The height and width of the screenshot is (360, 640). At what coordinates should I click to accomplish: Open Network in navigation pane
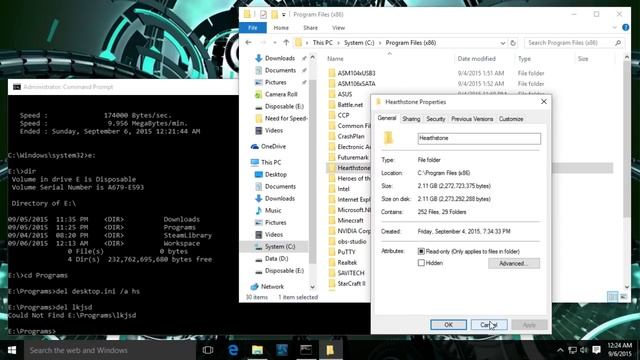tap(272, 287)
